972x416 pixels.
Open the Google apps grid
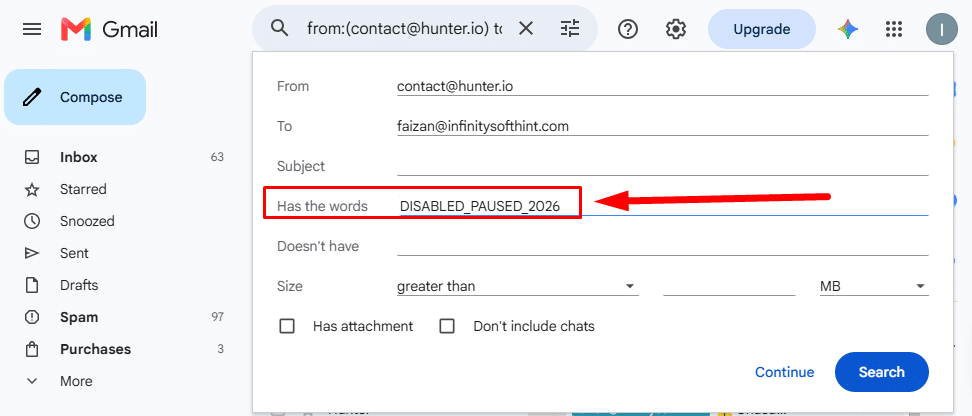[893, 29]
